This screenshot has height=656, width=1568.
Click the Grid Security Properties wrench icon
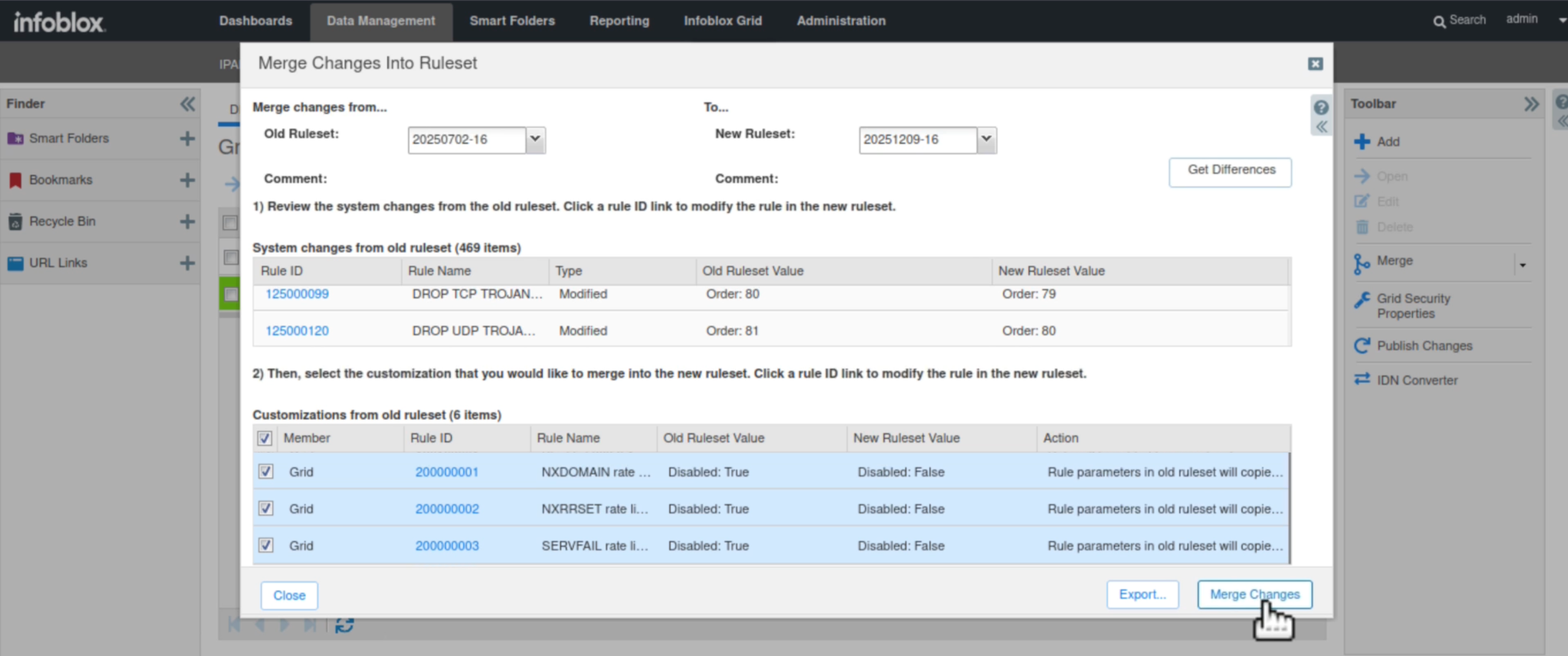click(1362, 300)
